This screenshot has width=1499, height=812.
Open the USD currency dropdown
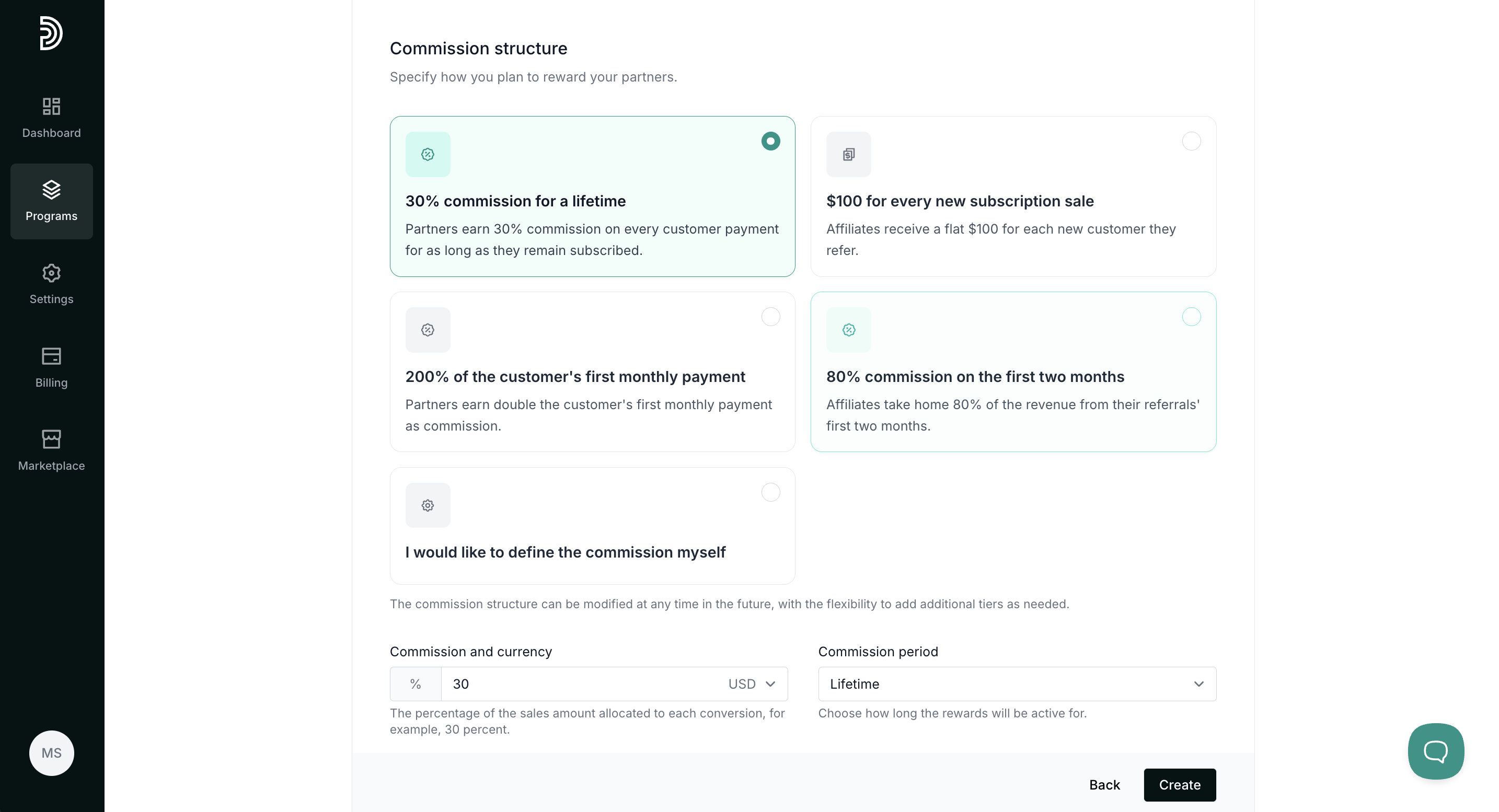pos(752,684)
